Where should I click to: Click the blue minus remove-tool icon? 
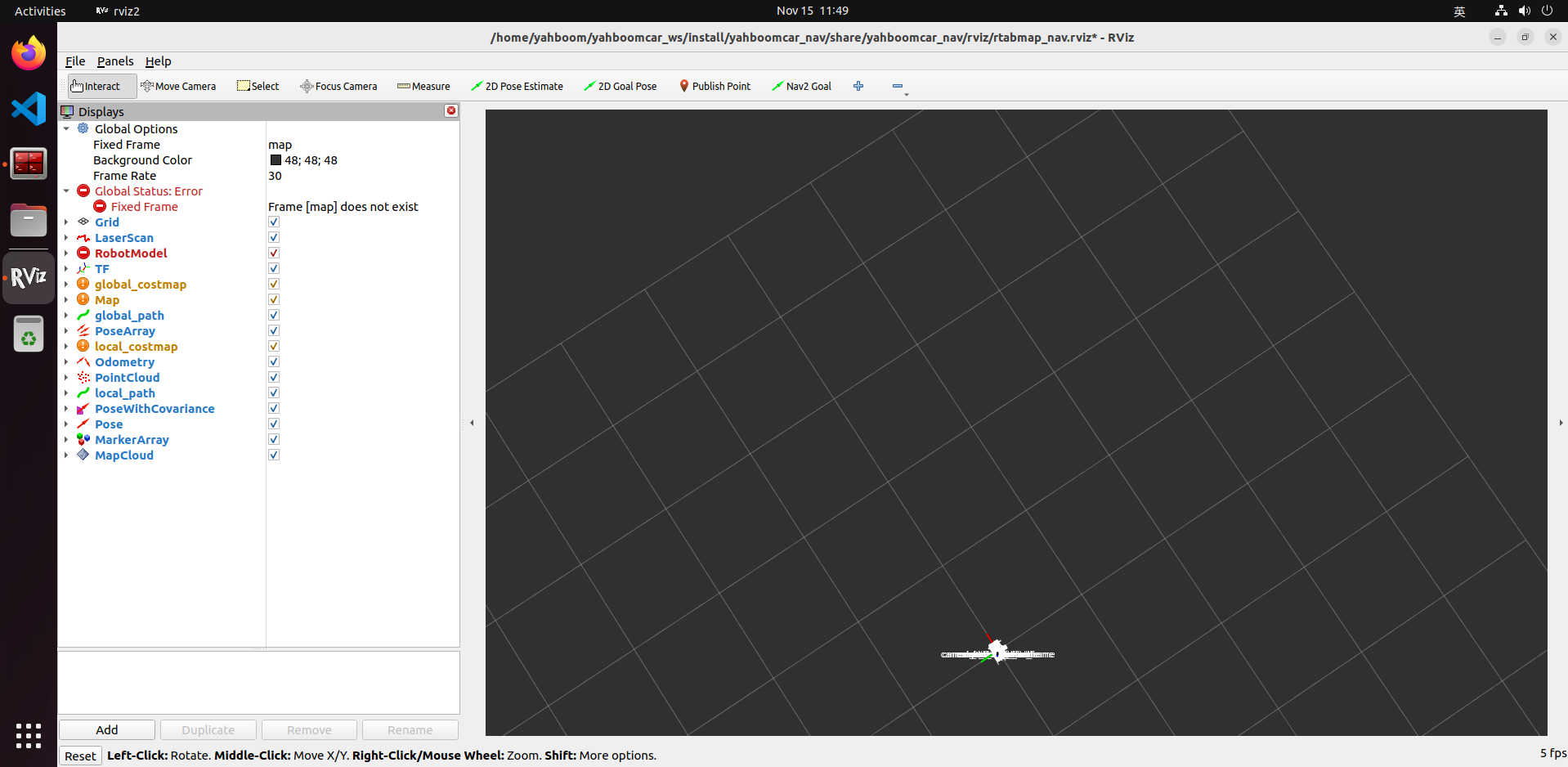(x=898, y=86)
